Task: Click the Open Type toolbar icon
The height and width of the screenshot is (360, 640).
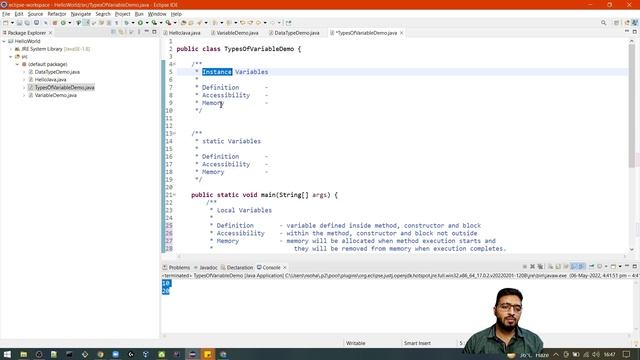Action: tap(184, 23)
